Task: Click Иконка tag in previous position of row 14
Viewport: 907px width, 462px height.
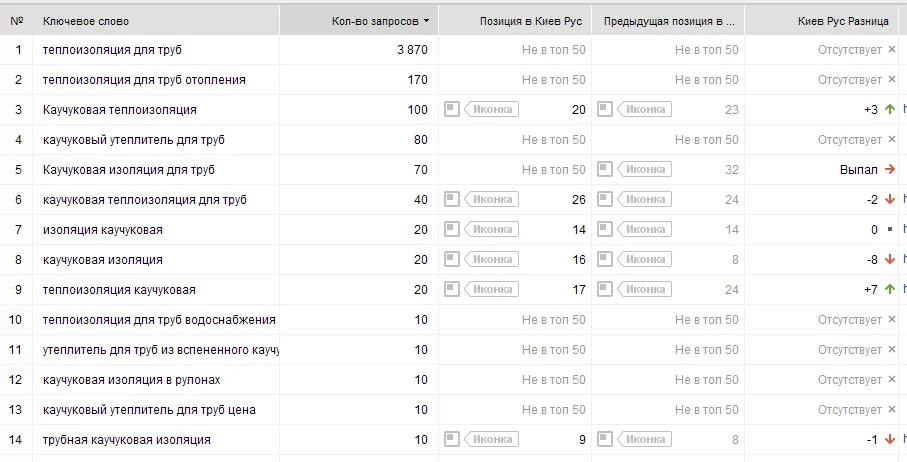Action: pyautogui.click(x=644, y=439)
